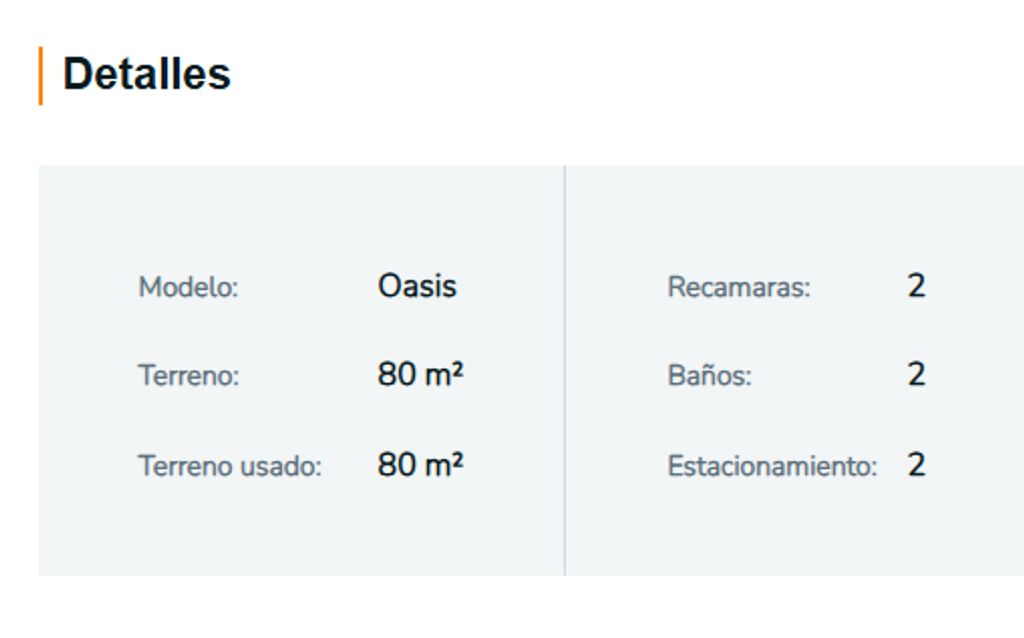Viewport: 1024px width, 638px height.
Task: Click the Terreno usado 80 m² value
Action: point(420,465)
